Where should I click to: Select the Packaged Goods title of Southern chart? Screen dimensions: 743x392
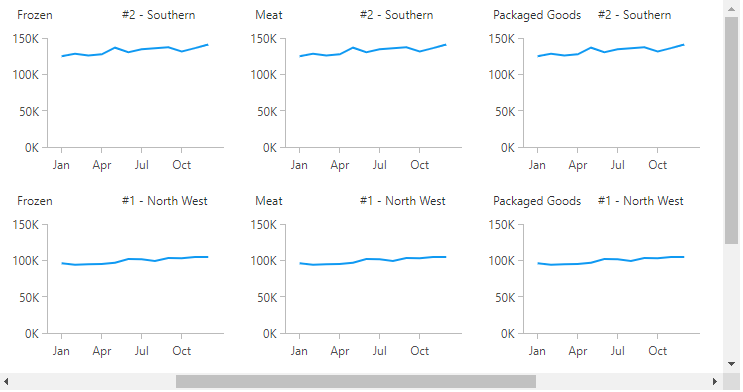pos(537,15)
